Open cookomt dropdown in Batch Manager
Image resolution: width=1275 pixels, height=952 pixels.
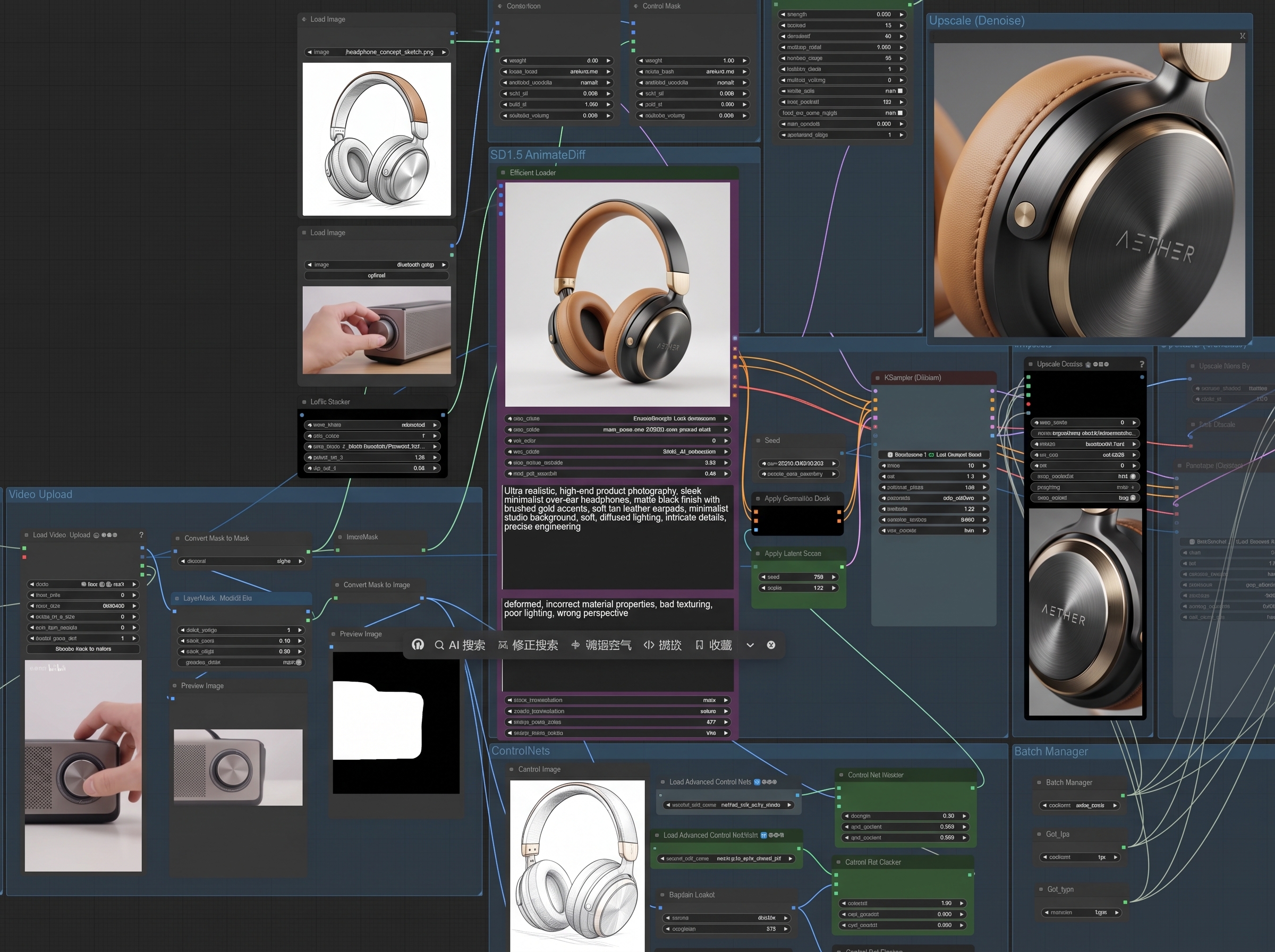(1079, 805)
